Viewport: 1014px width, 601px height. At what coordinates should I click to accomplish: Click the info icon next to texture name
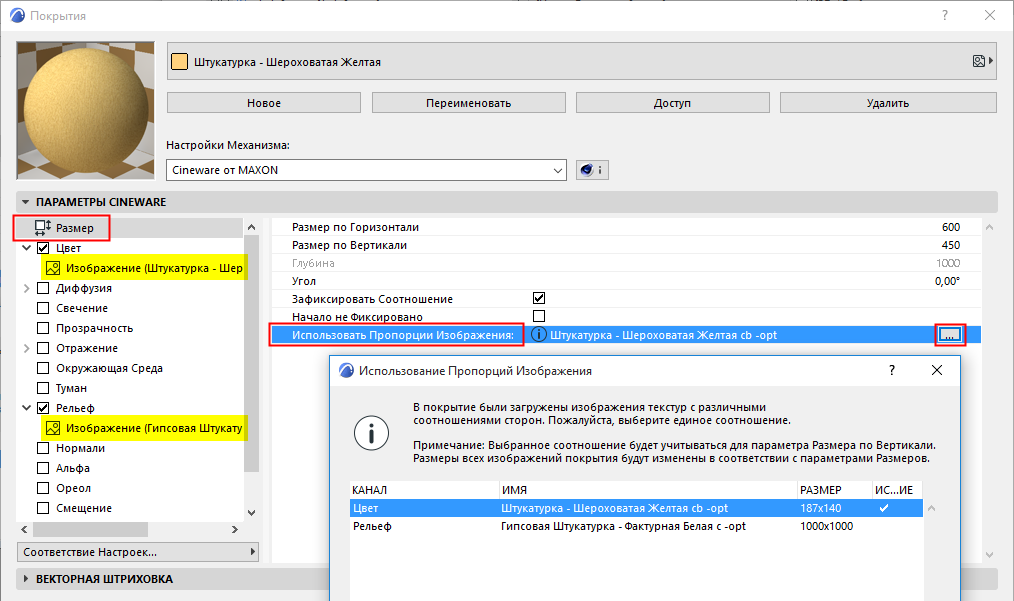coord(539,334)
